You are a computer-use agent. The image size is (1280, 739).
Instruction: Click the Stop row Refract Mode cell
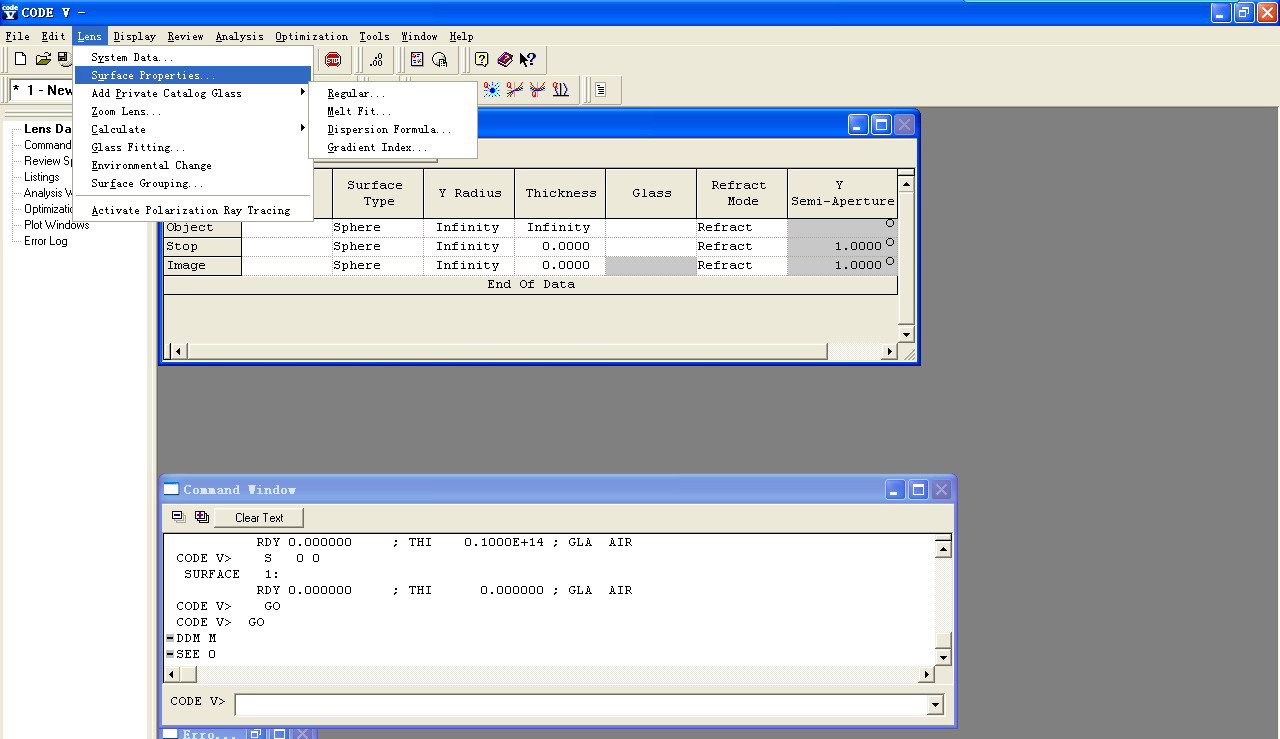click(741, 246)
